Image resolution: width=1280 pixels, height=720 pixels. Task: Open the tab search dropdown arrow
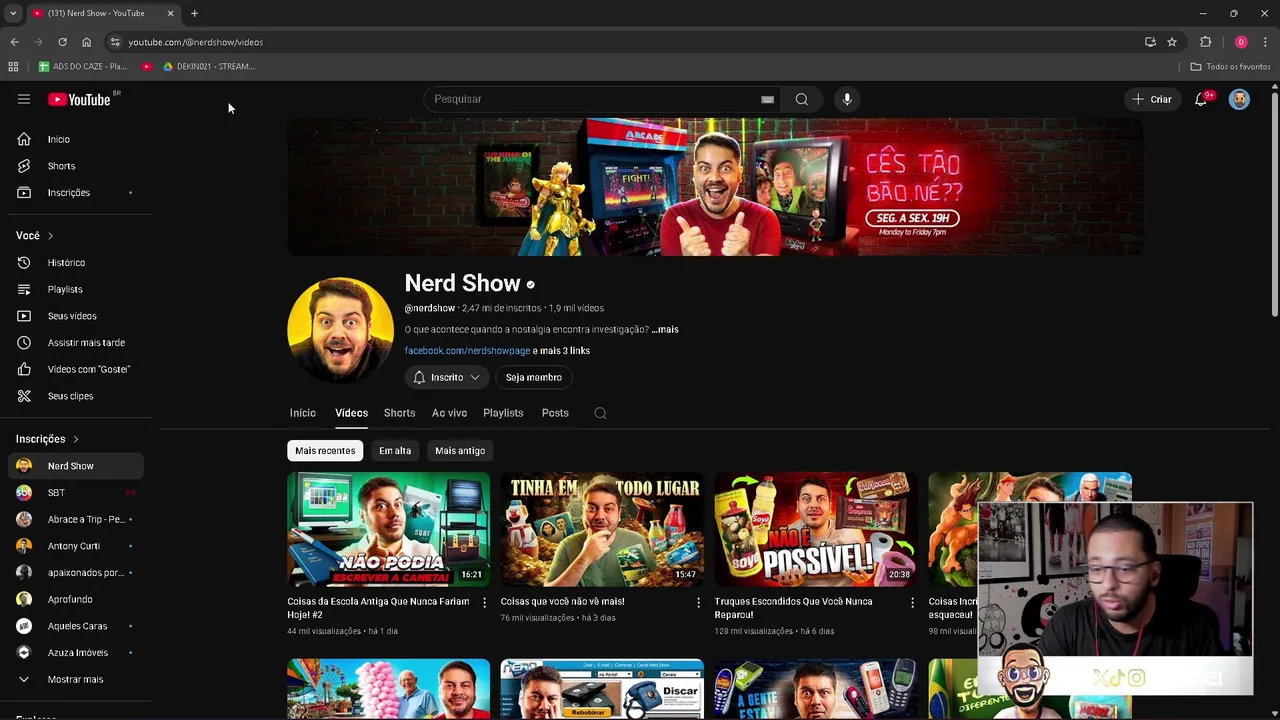13,13
